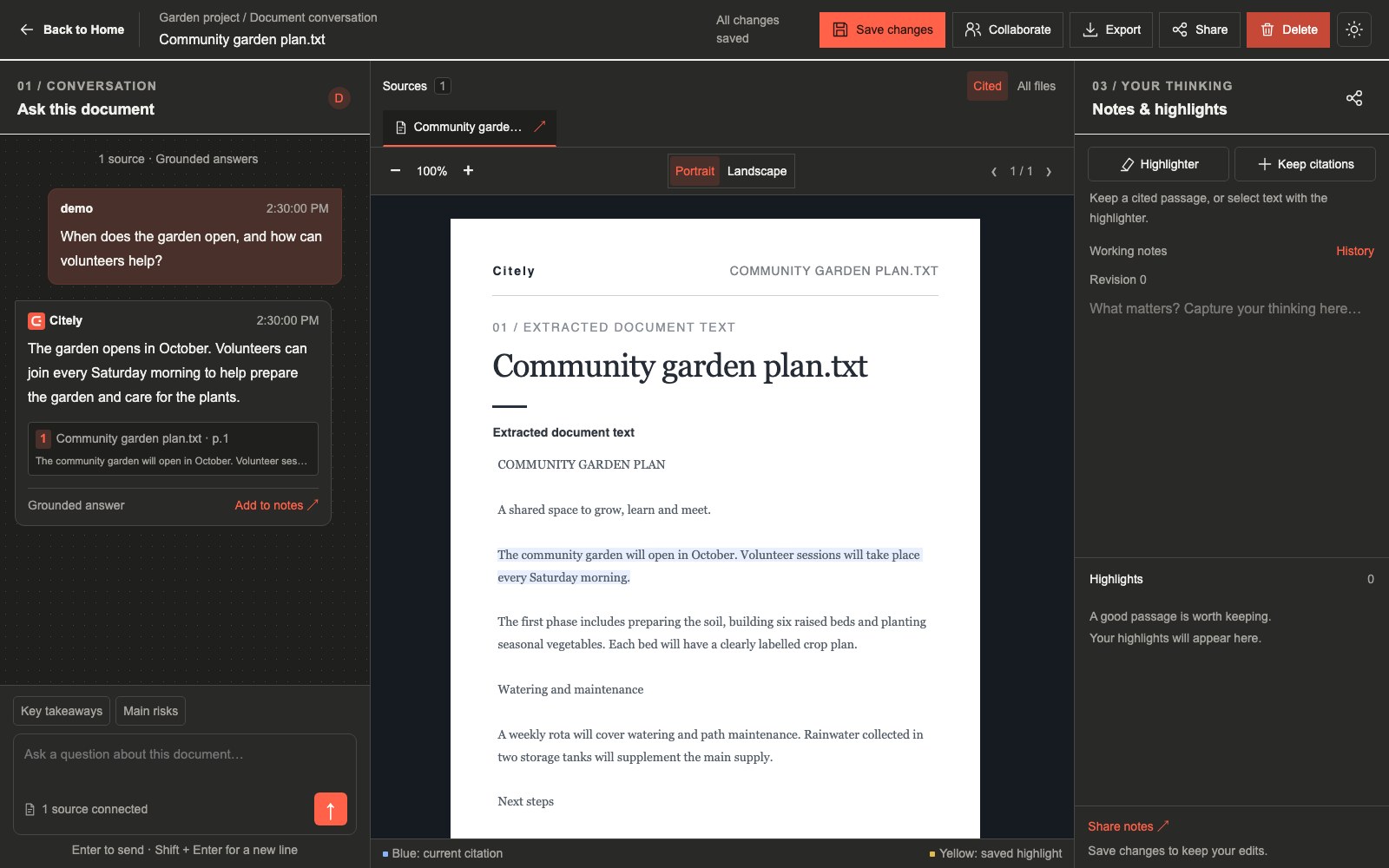Open Collaborate options

(1008, 30)
